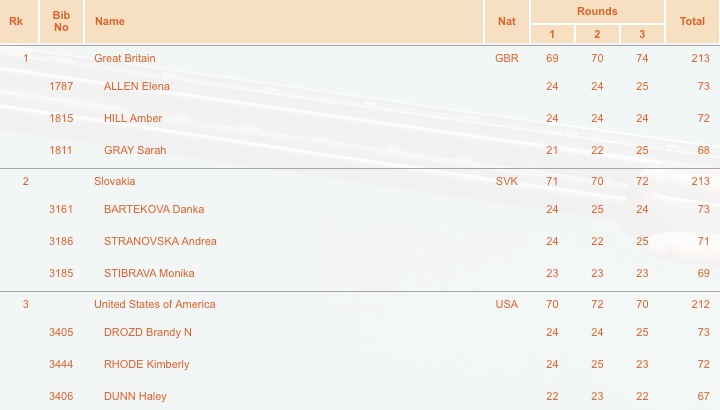Viewport: 720px width, 410px height.
Task: Click the Bib No column header
Action: 61,21
